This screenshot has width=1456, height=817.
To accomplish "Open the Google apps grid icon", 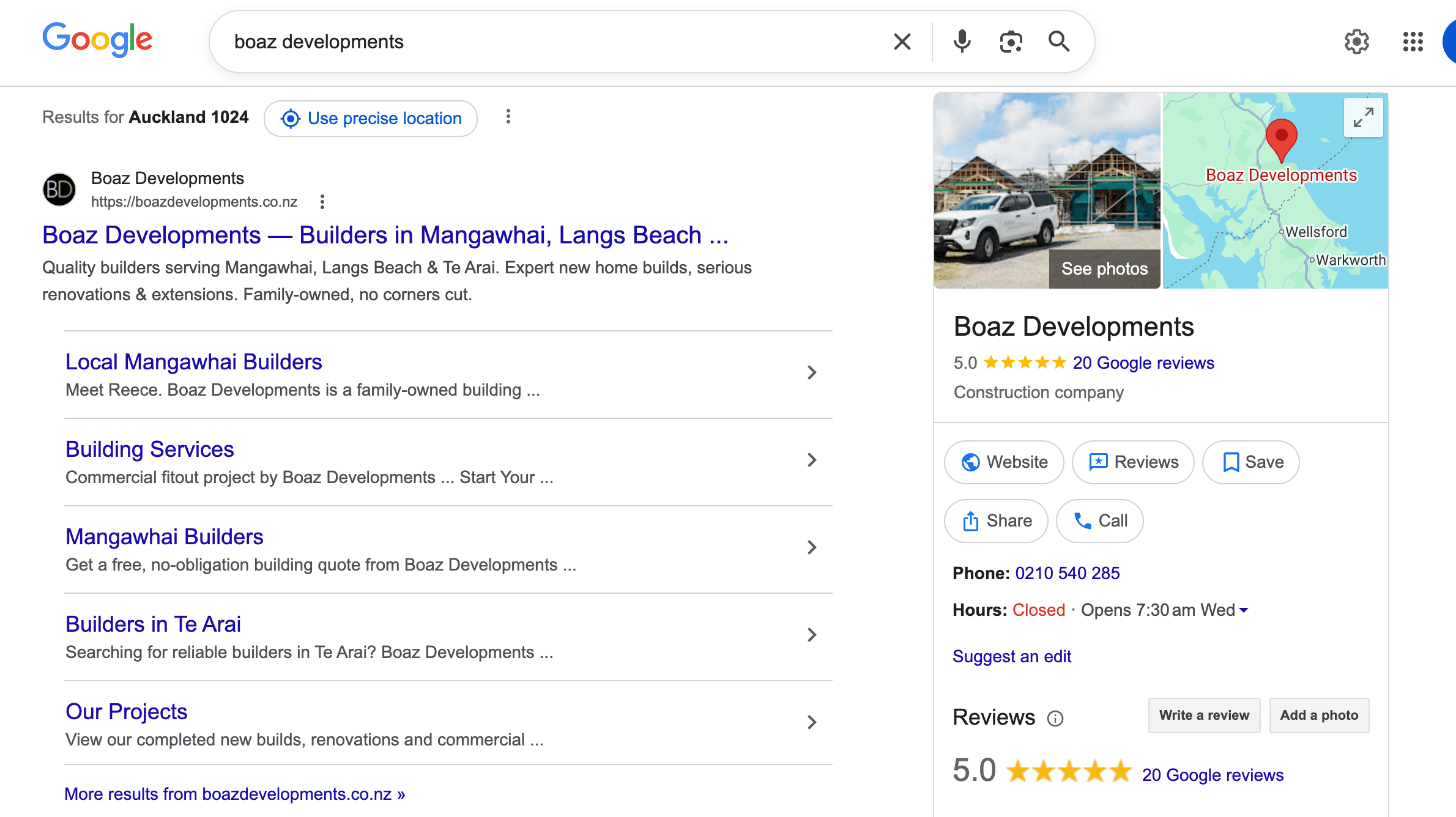I will coord(1413,42).
